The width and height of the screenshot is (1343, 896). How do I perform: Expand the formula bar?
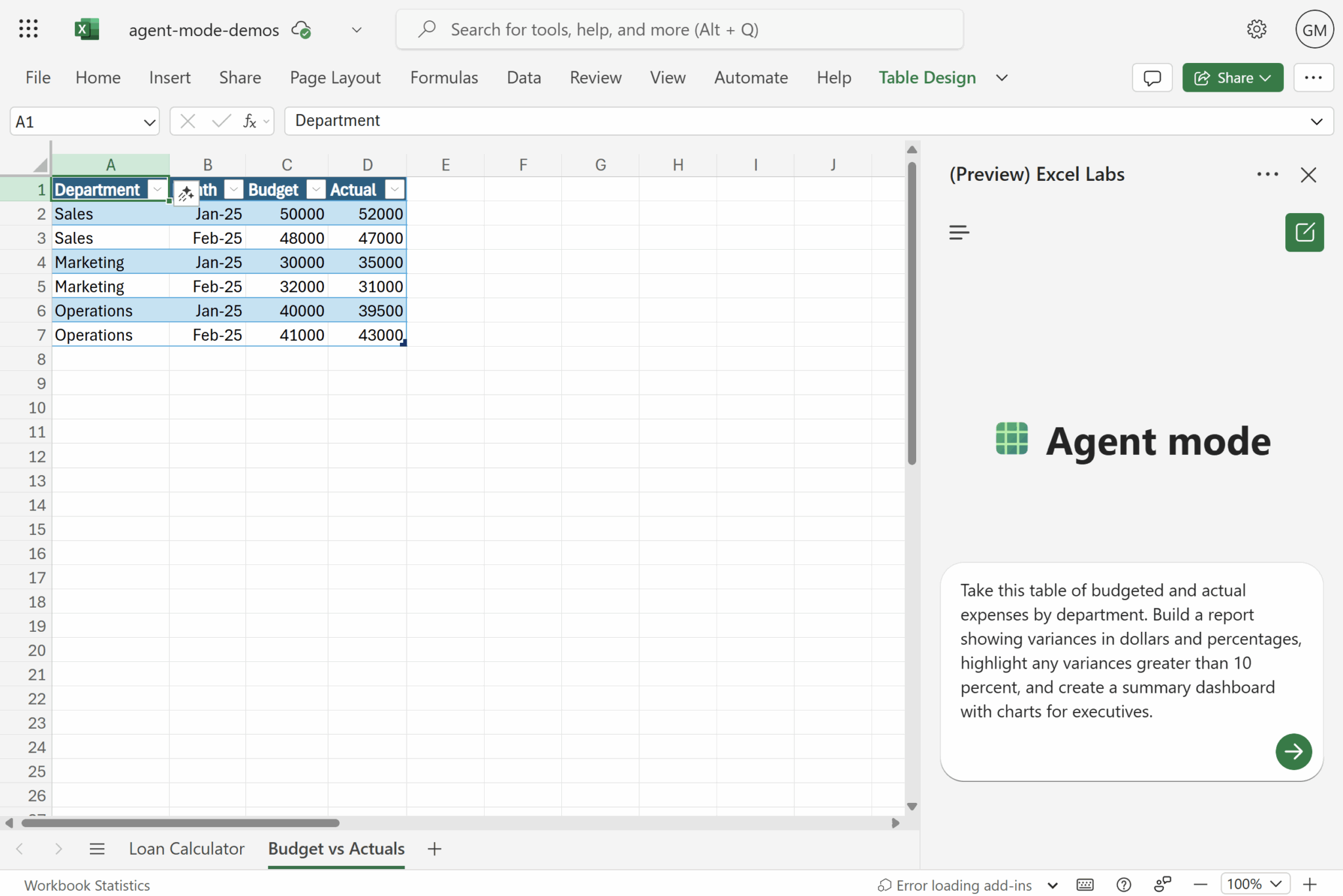point(1316,122)
